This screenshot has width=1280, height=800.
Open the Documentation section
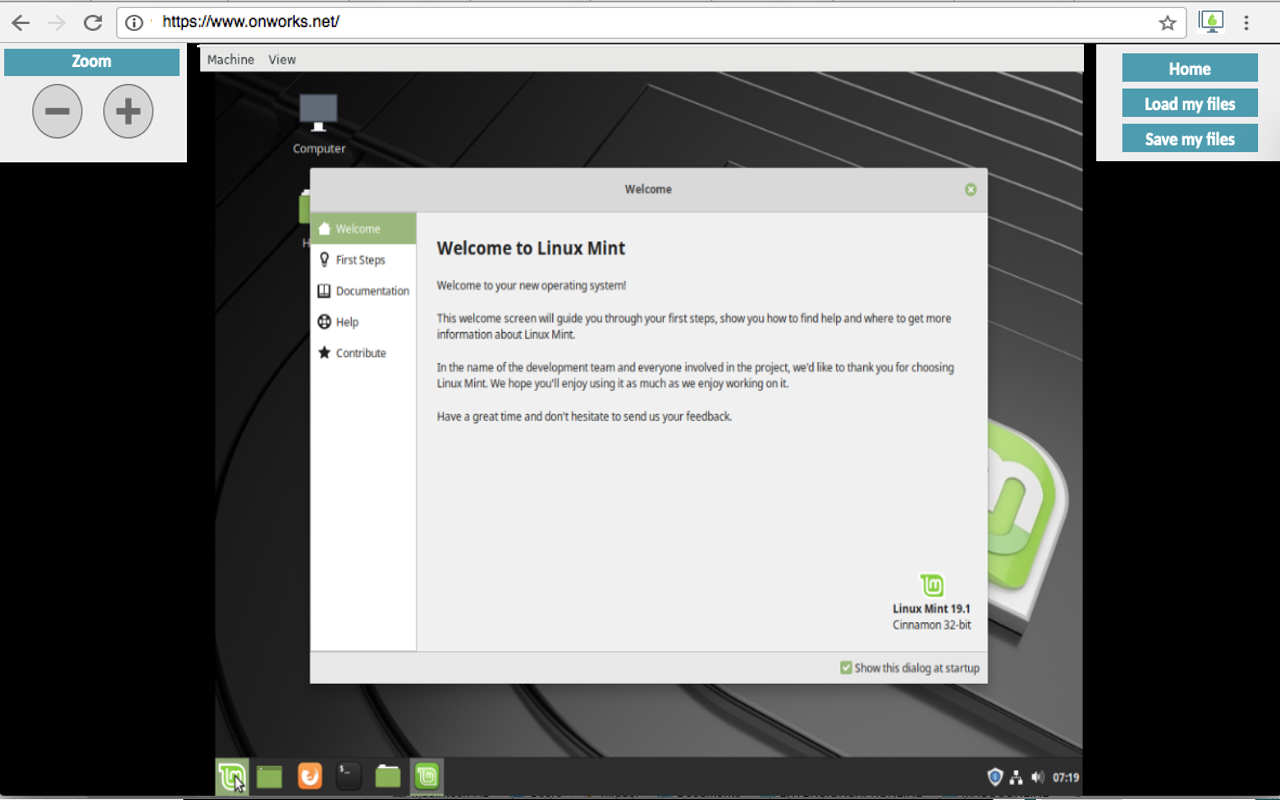(x=363, y=291)
